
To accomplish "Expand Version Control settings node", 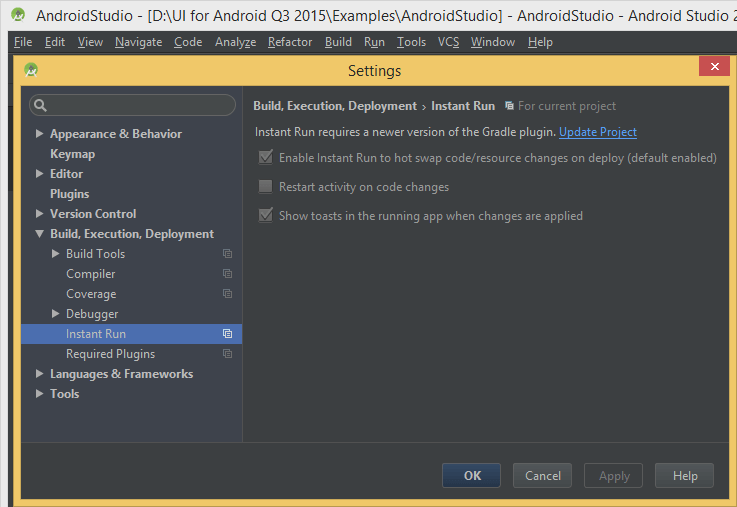I will pos(39,213).
